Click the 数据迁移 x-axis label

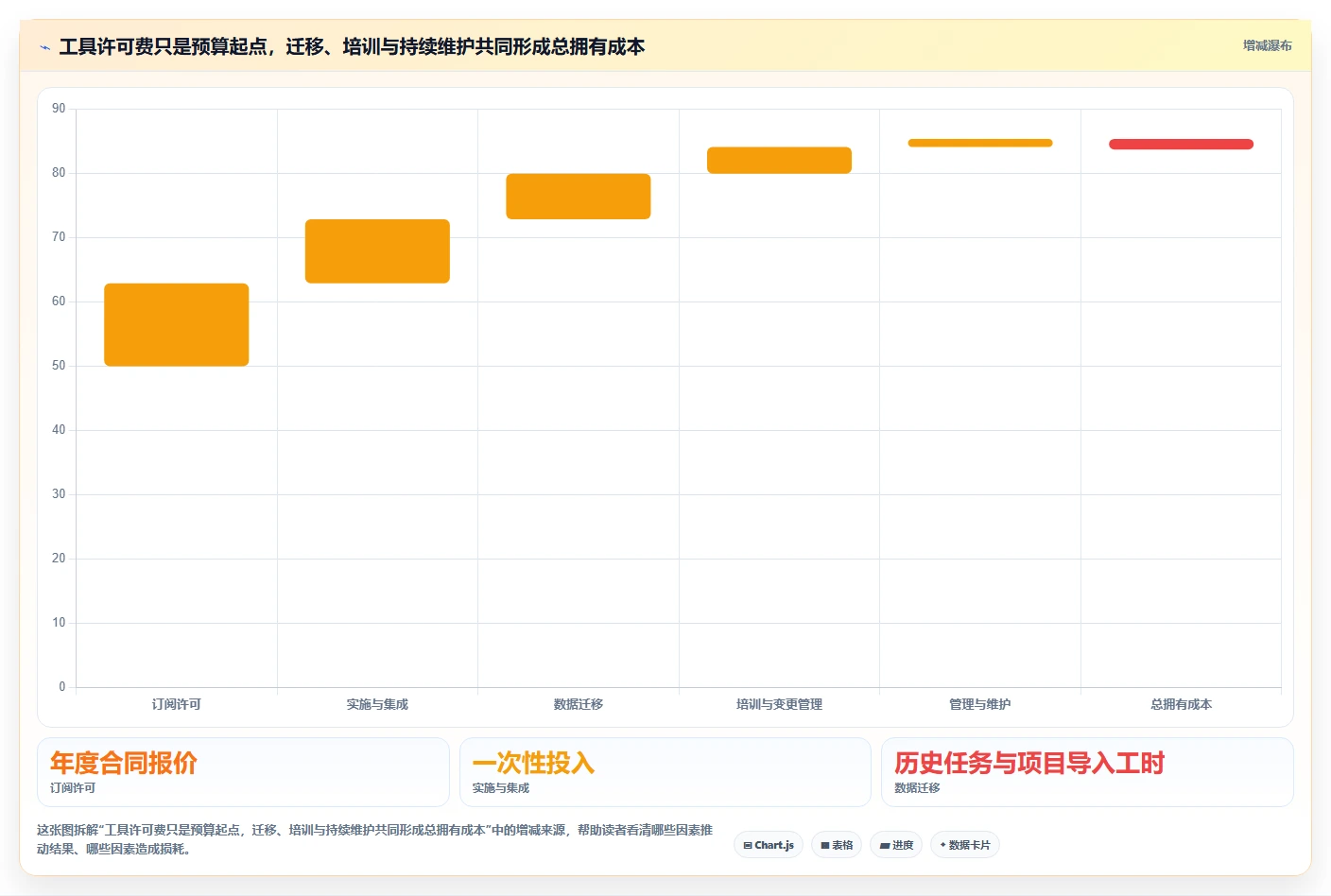[579, 704]
